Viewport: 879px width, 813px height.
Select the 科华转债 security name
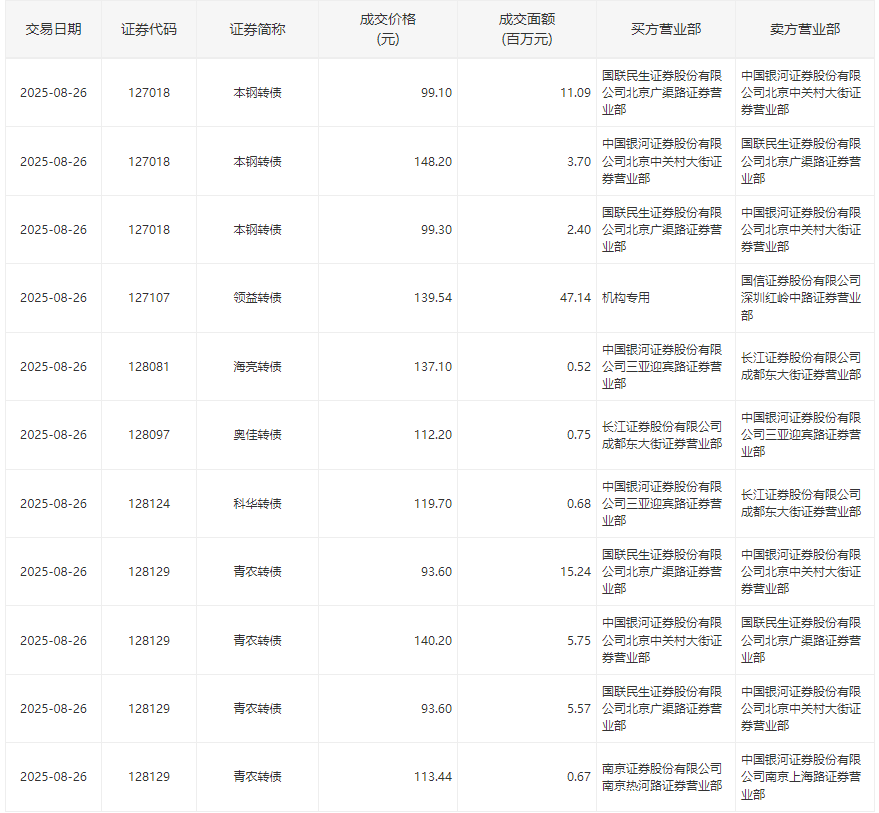(257, 503)
